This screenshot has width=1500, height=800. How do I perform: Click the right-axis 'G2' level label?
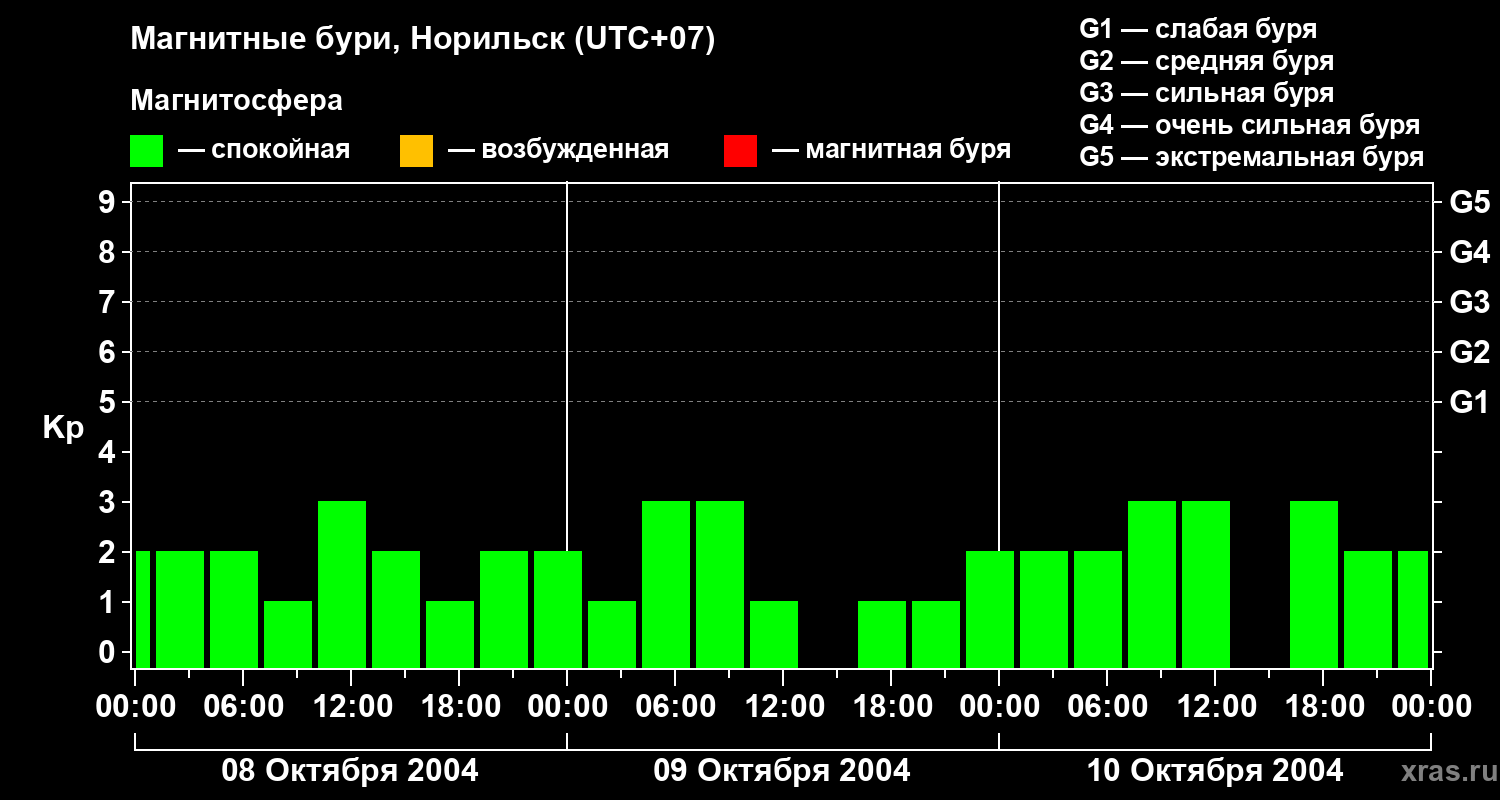pos(1469,352)
